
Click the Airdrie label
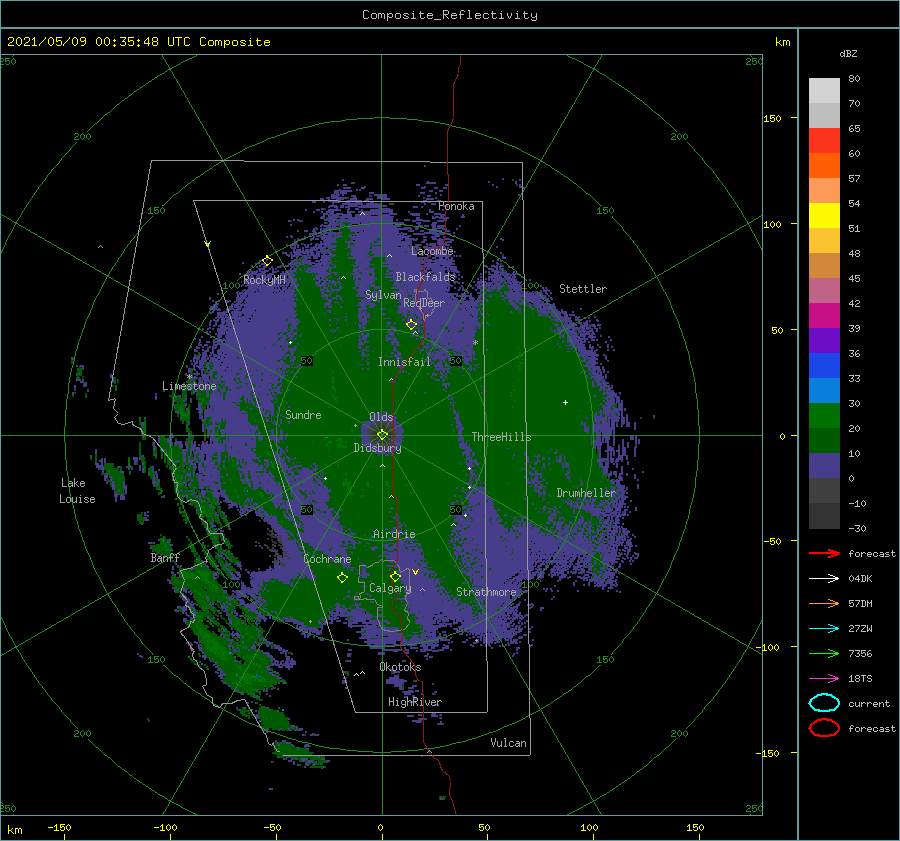[394, 534]
